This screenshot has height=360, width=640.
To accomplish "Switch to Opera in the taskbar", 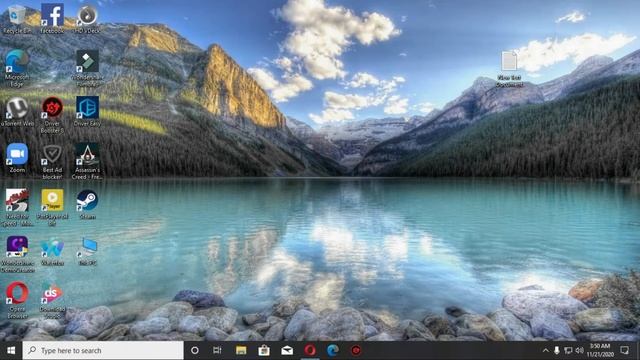I will point(310,350).
